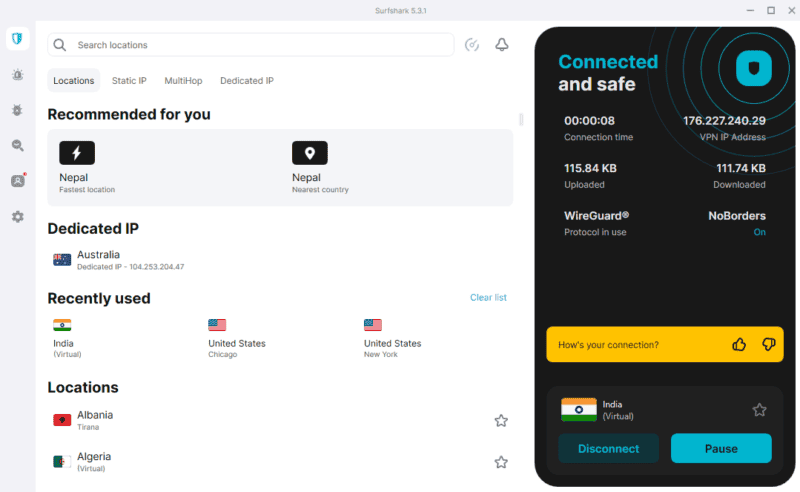The image size is (800, 492).
Task: Click the United States New York flag
Action: pos(372,325)
